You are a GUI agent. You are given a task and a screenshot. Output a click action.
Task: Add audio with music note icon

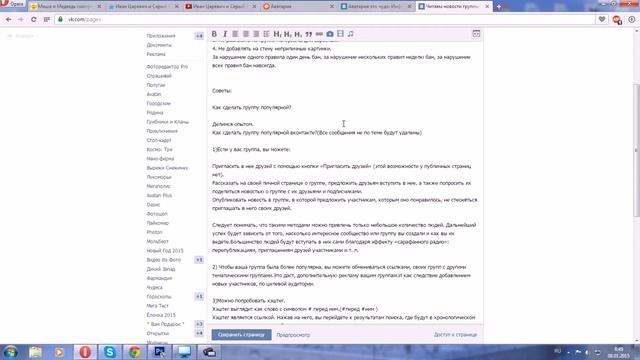click(x=351, y=34)
